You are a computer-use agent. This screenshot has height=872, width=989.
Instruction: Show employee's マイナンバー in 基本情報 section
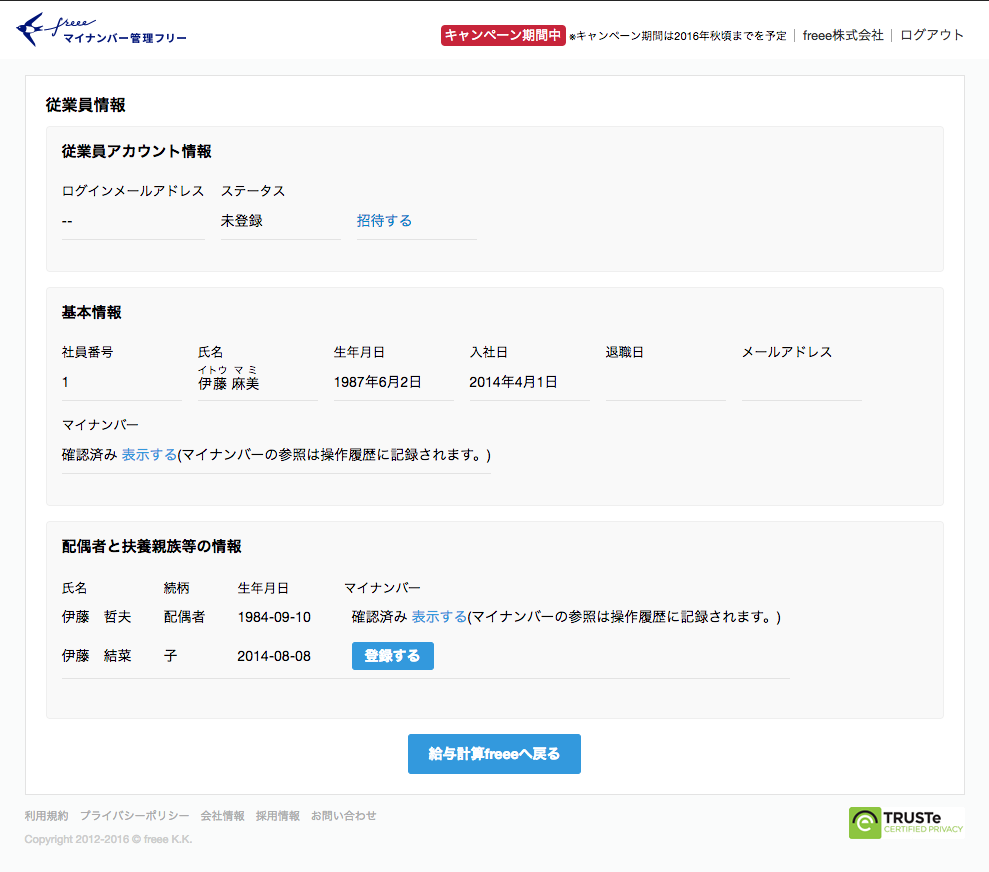pos(149,455)
